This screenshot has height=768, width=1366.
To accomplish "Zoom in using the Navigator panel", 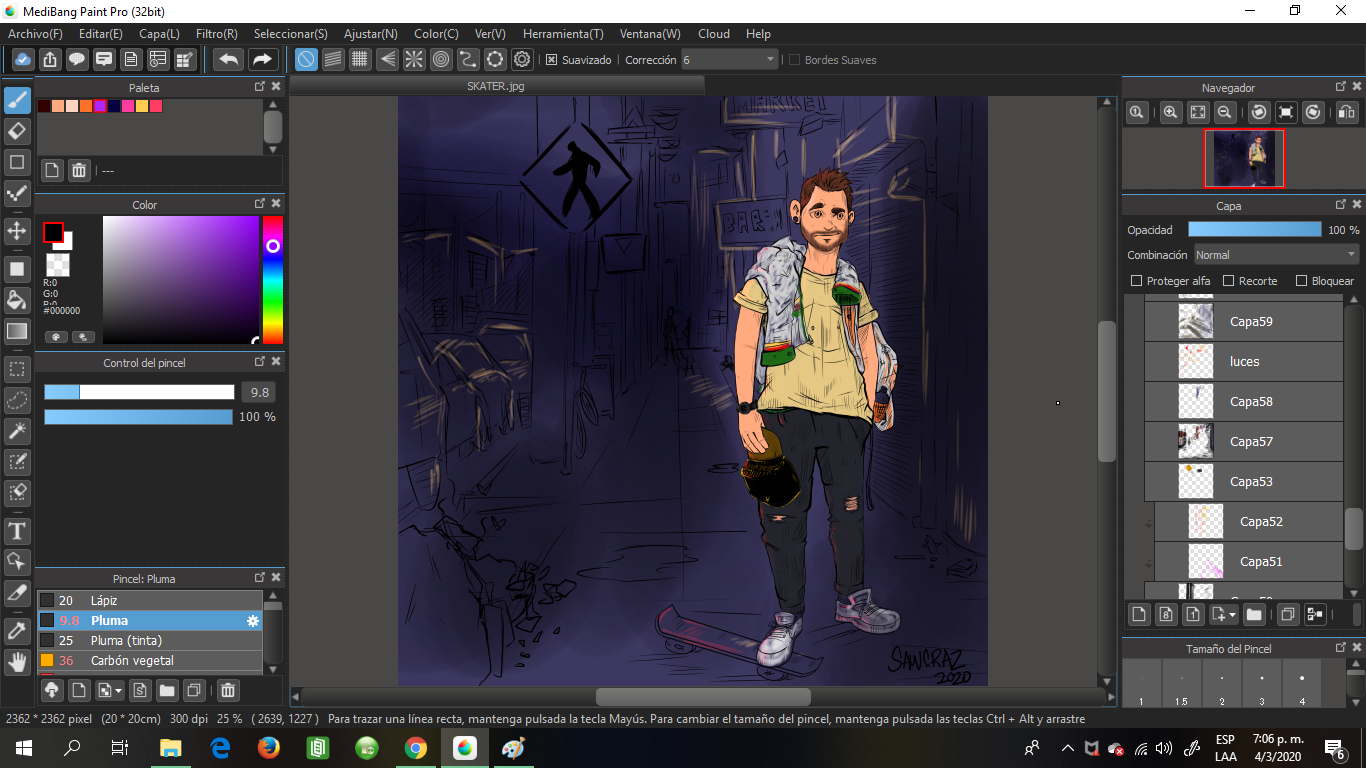I will (x=1170, y=113).
